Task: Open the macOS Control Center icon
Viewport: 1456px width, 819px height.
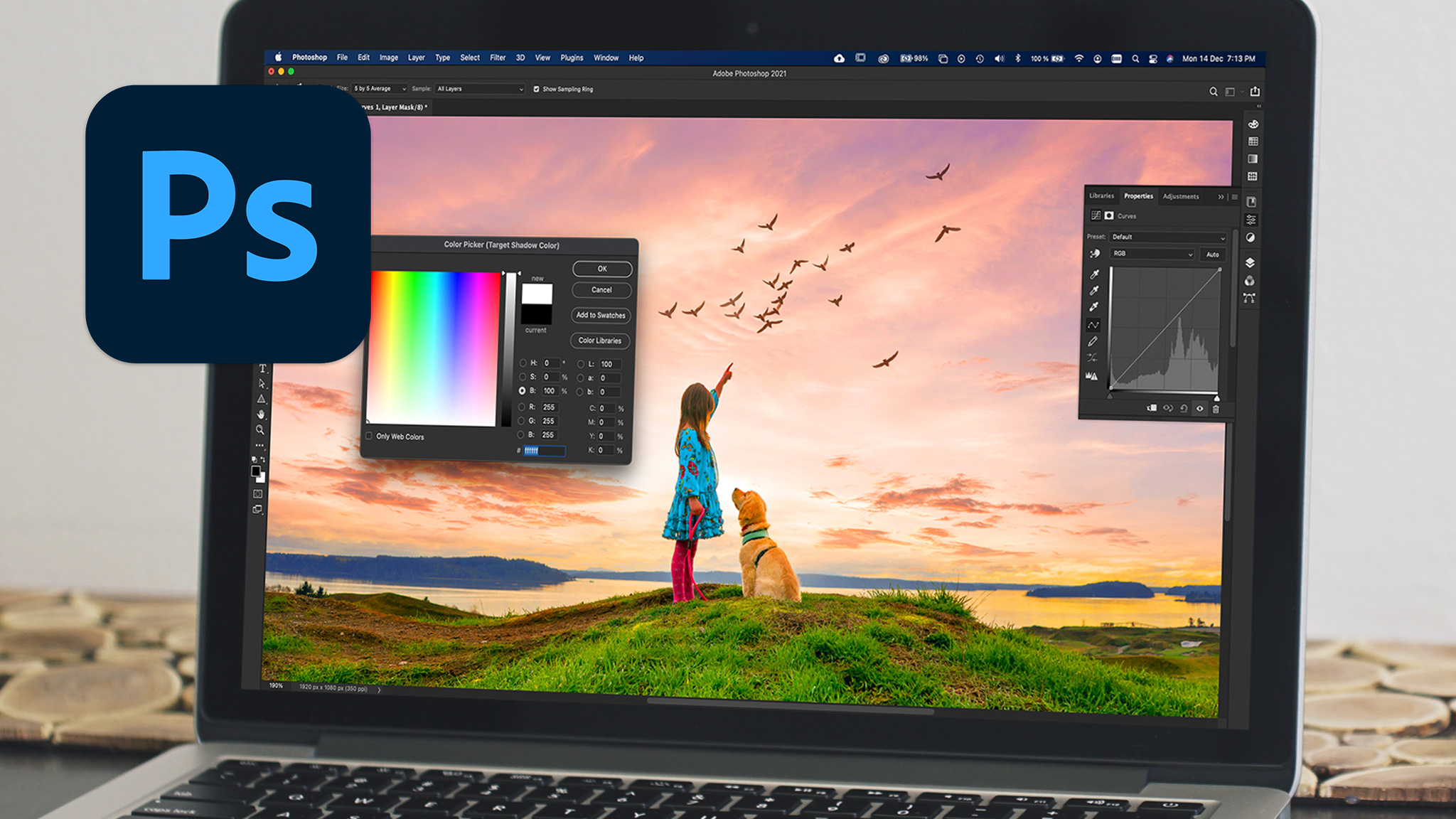Action: pyautogui.click(x=1152, y=59)
